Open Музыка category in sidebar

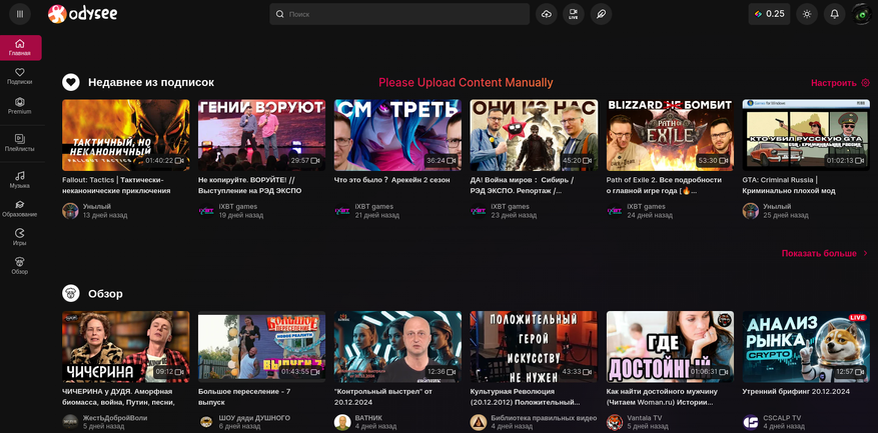click(x=20, y=180)
